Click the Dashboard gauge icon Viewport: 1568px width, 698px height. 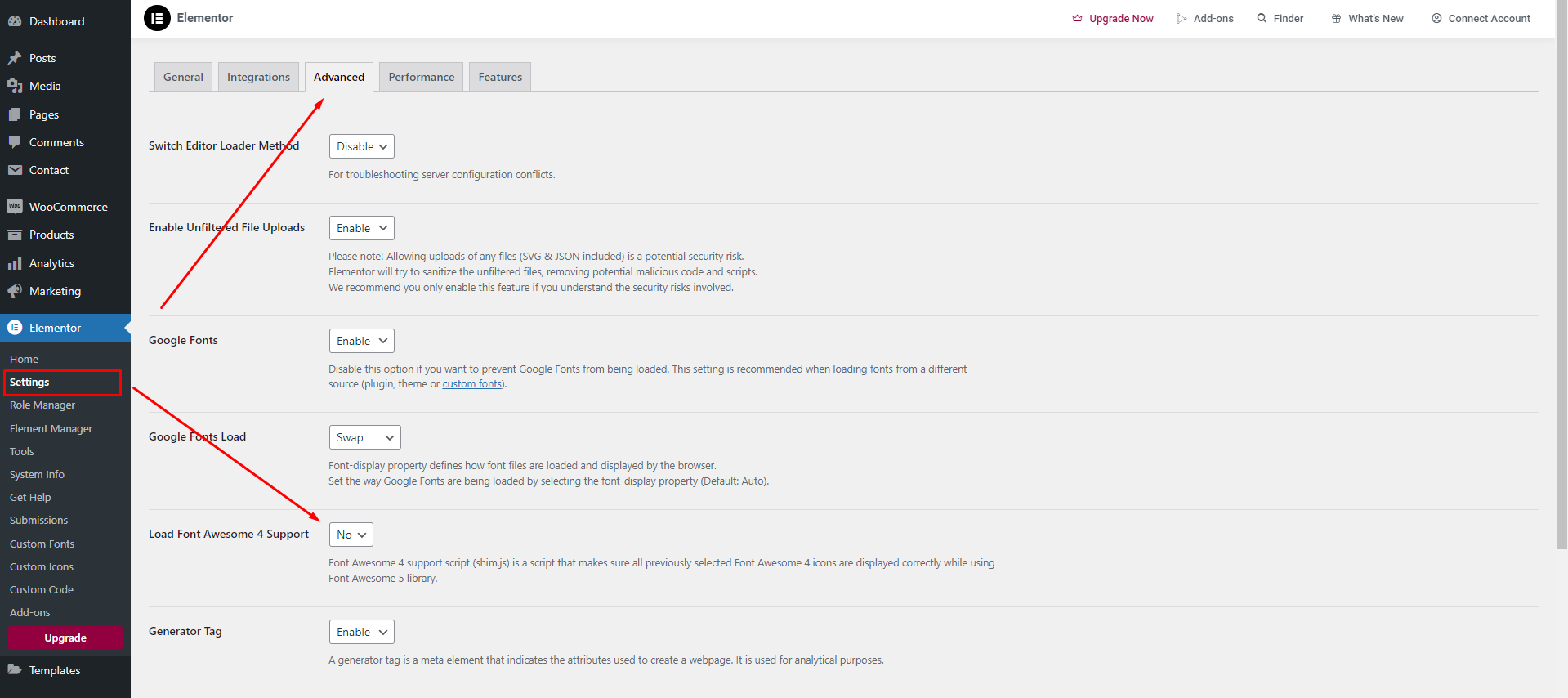(15, 21)
